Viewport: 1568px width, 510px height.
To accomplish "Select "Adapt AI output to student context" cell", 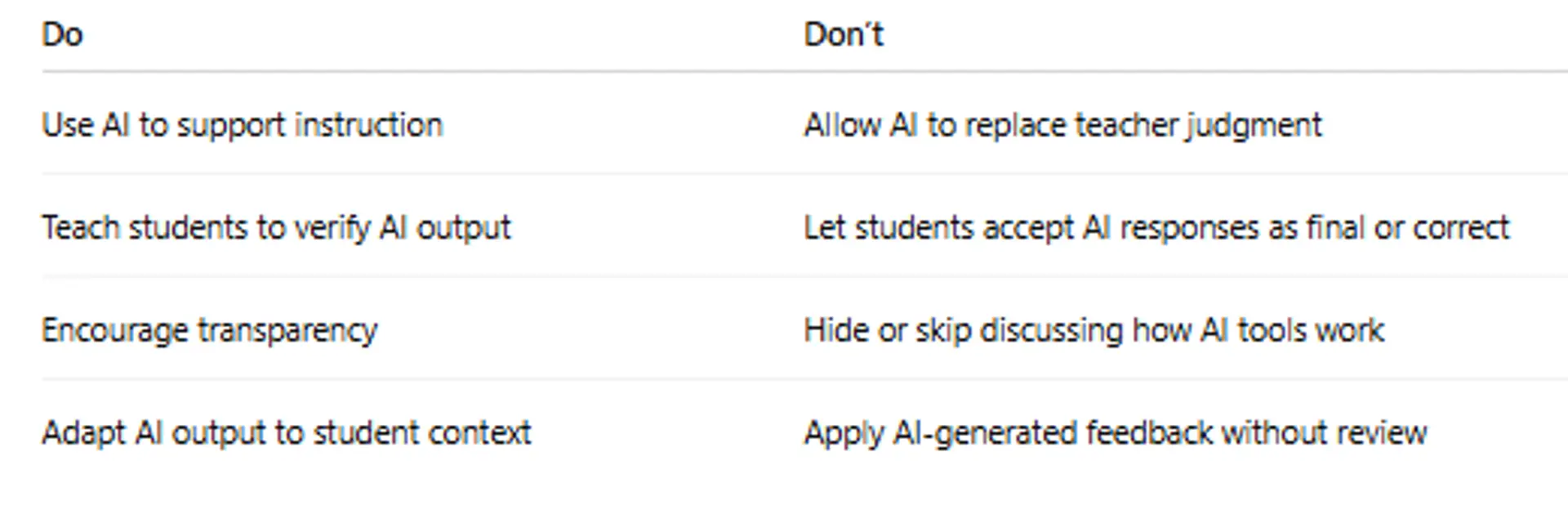I will [286, 432].
